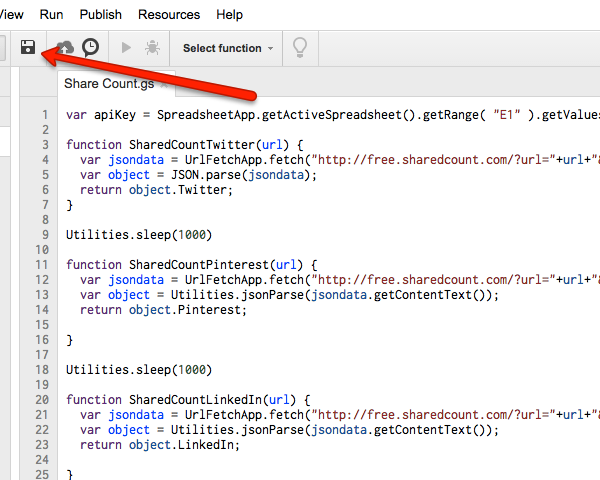Open the Publish menu
Viewport: 600px width, 480px height.
[x=100, y=15]
